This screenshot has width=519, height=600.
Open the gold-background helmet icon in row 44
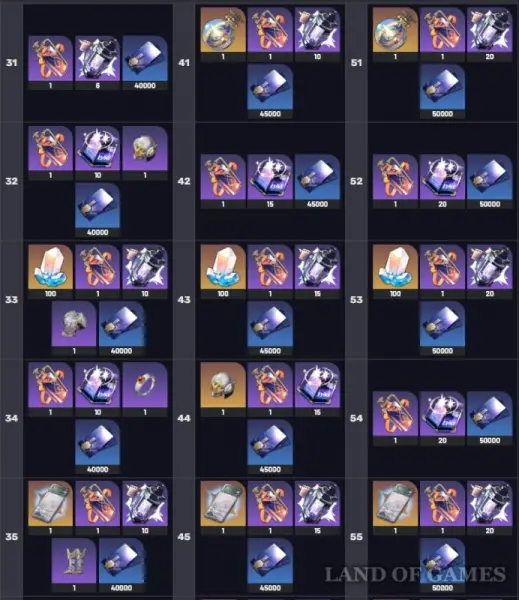(x=223, y=385)
